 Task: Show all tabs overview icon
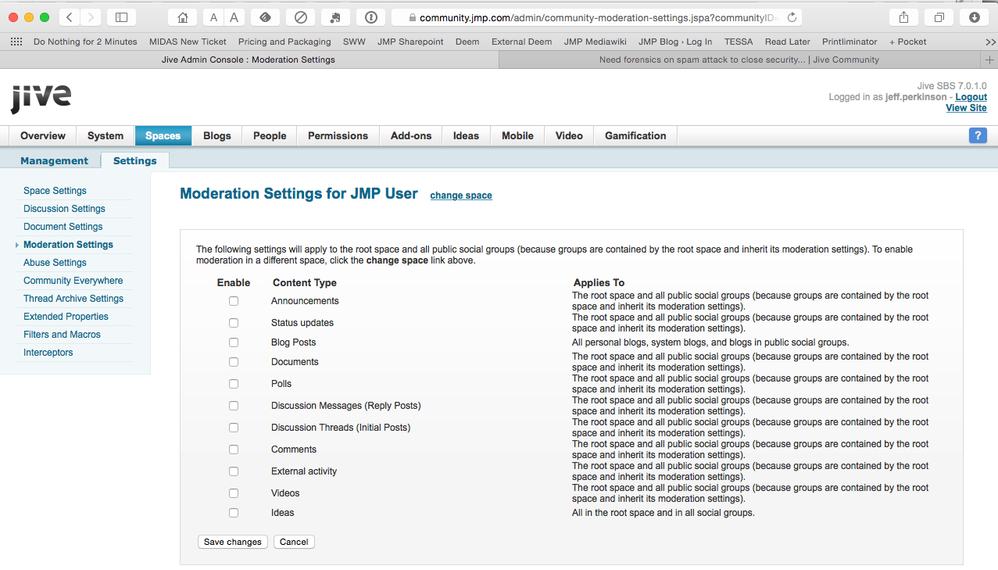pos(939,18)
